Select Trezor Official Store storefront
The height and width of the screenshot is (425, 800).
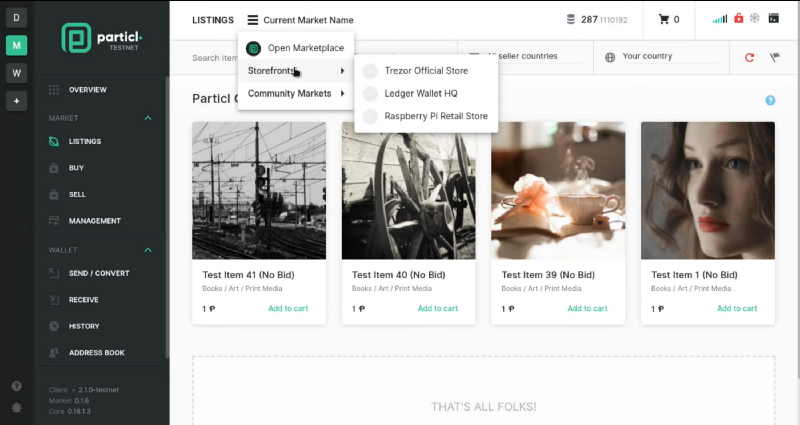point(426,71)
